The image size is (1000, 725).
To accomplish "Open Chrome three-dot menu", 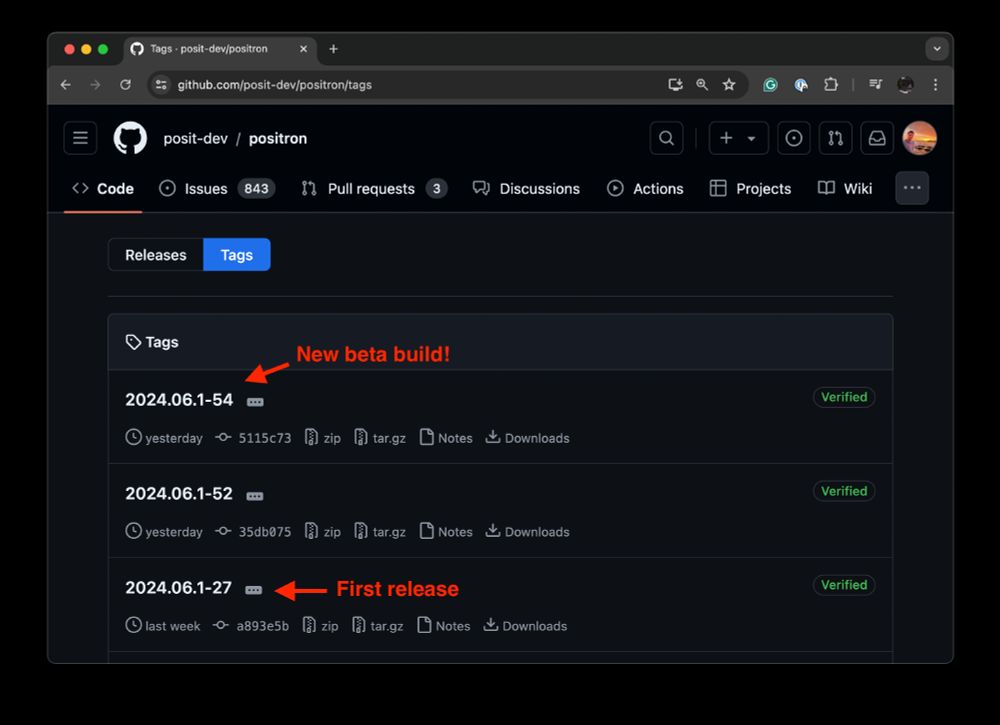I will 935,85.
